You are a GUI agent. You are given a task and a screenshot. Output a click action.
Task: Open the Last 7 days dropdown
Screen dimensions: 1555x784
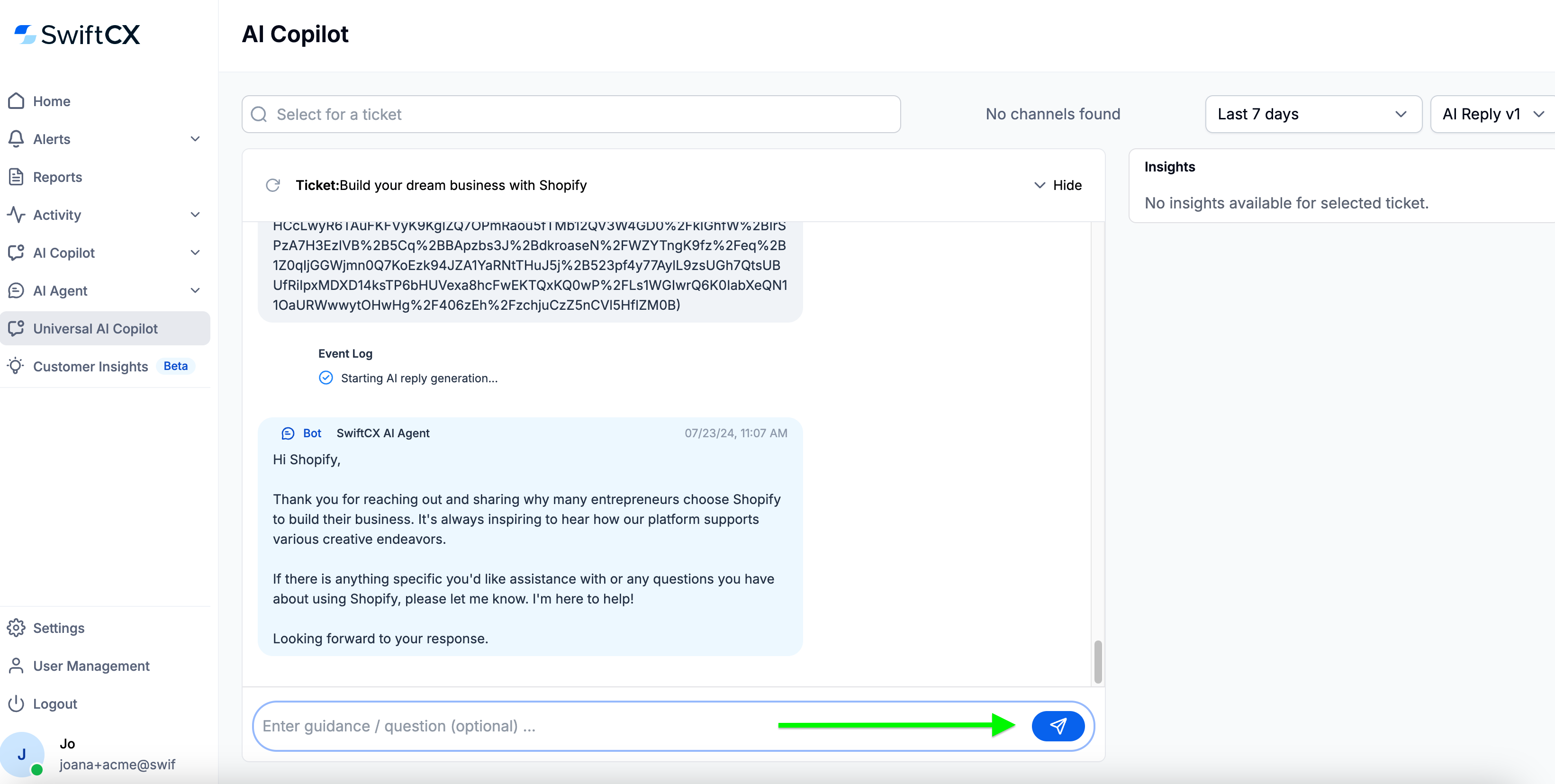coord(1313,114)
